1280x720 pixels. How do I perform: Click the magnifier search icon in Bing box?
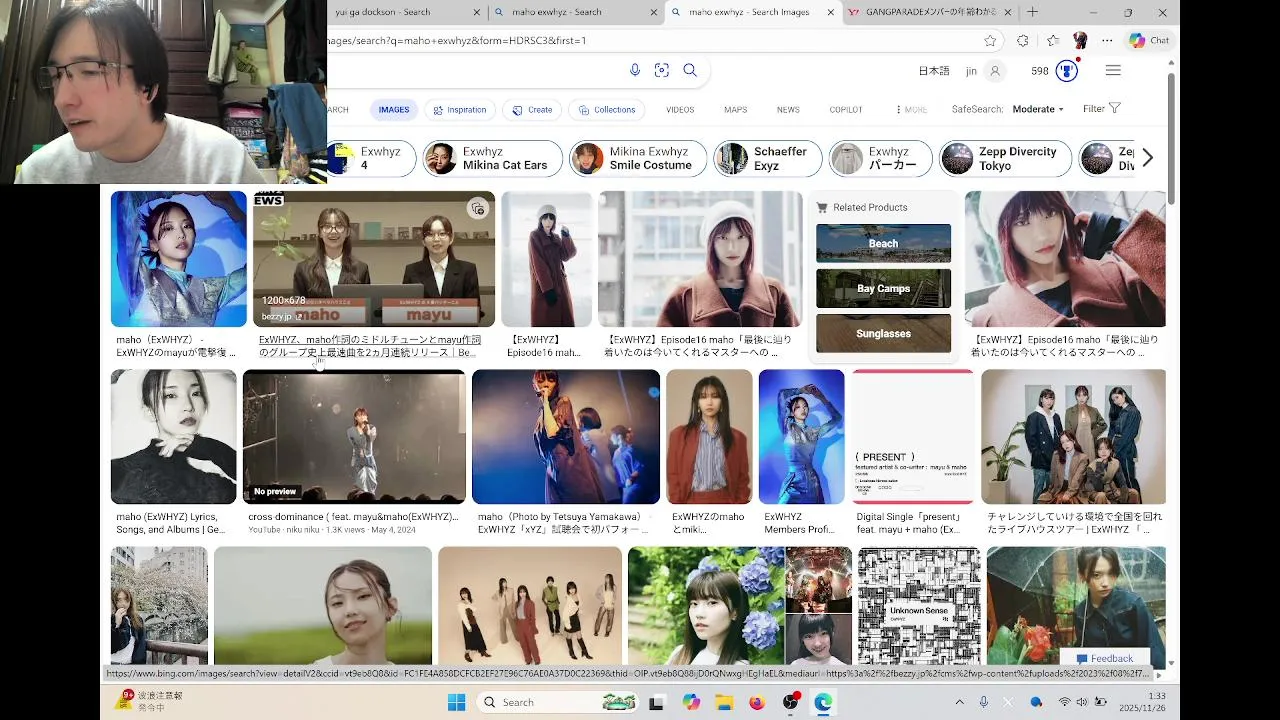(690, 70)
